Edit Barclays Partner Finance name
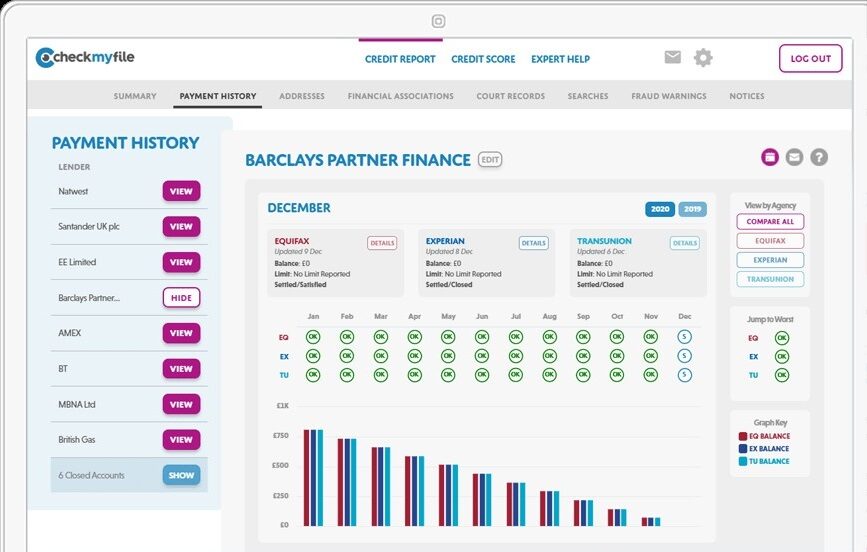 490,160
